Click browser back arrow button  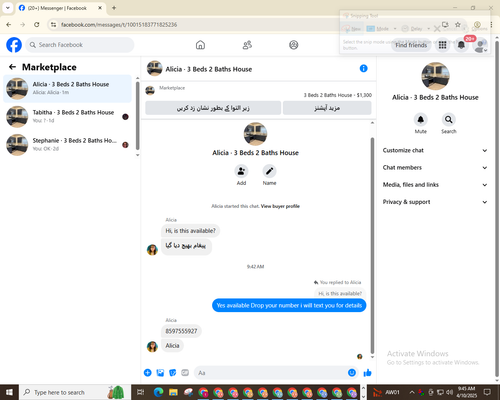click(9, 24)
